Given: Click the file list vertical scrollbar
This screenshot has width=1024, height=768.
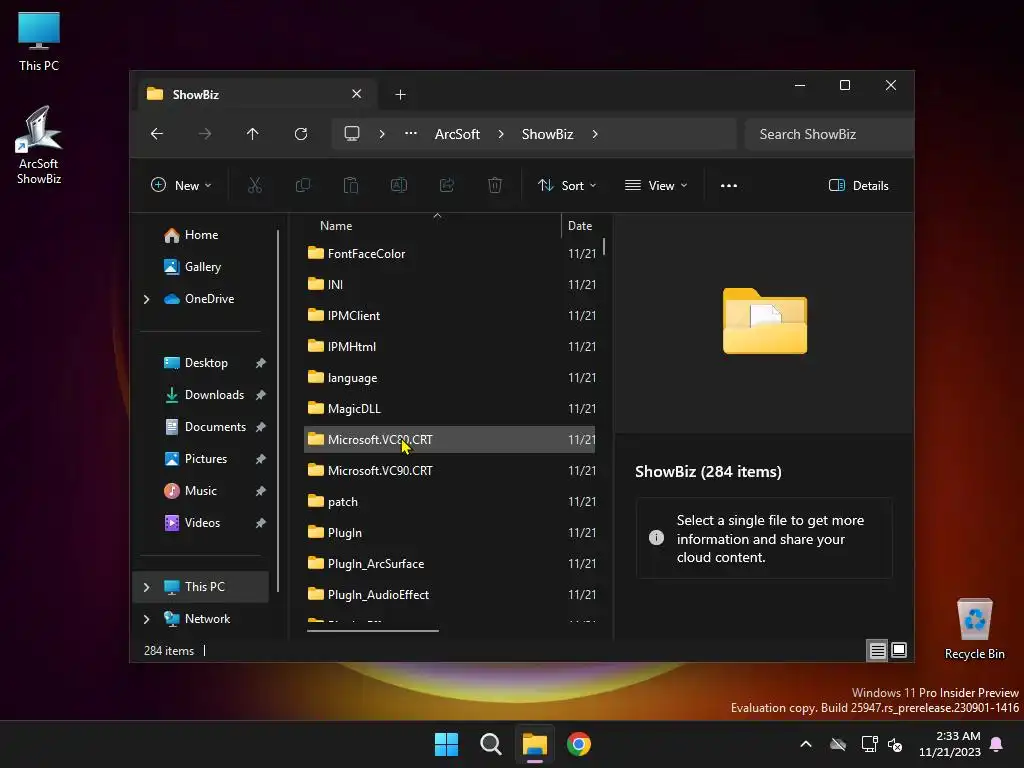Looking at the screenshot, I should point(604,246).
